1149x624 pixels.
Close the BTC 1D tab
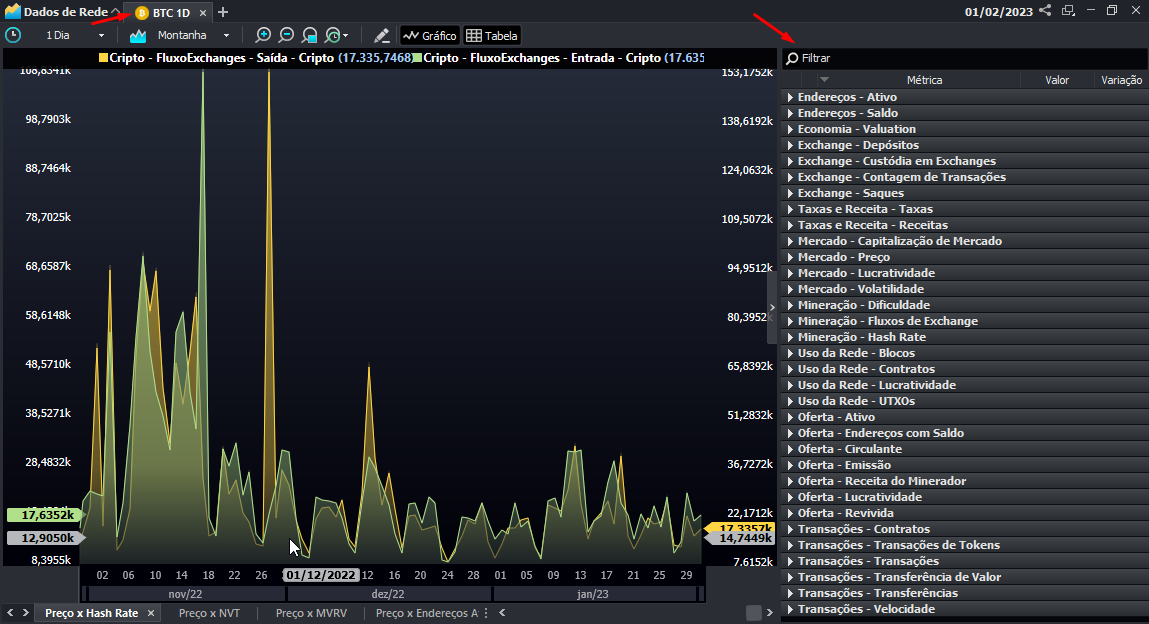pyautogui.click(x=202, y=13)
